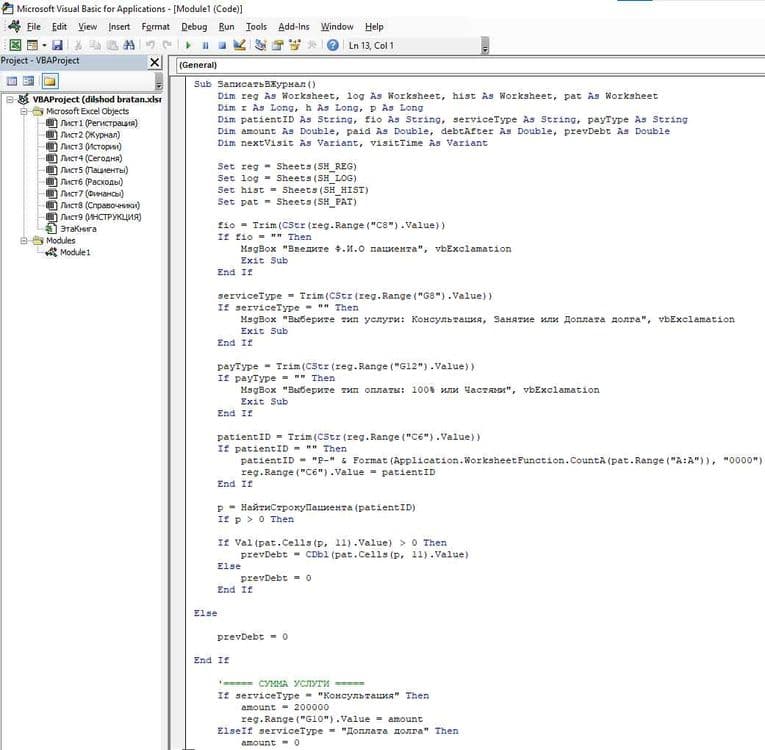The image size is (765, 750).
Task: Click Insert UserForm toolbar icon
Action: pyautogui.click(x=32, y=45)
